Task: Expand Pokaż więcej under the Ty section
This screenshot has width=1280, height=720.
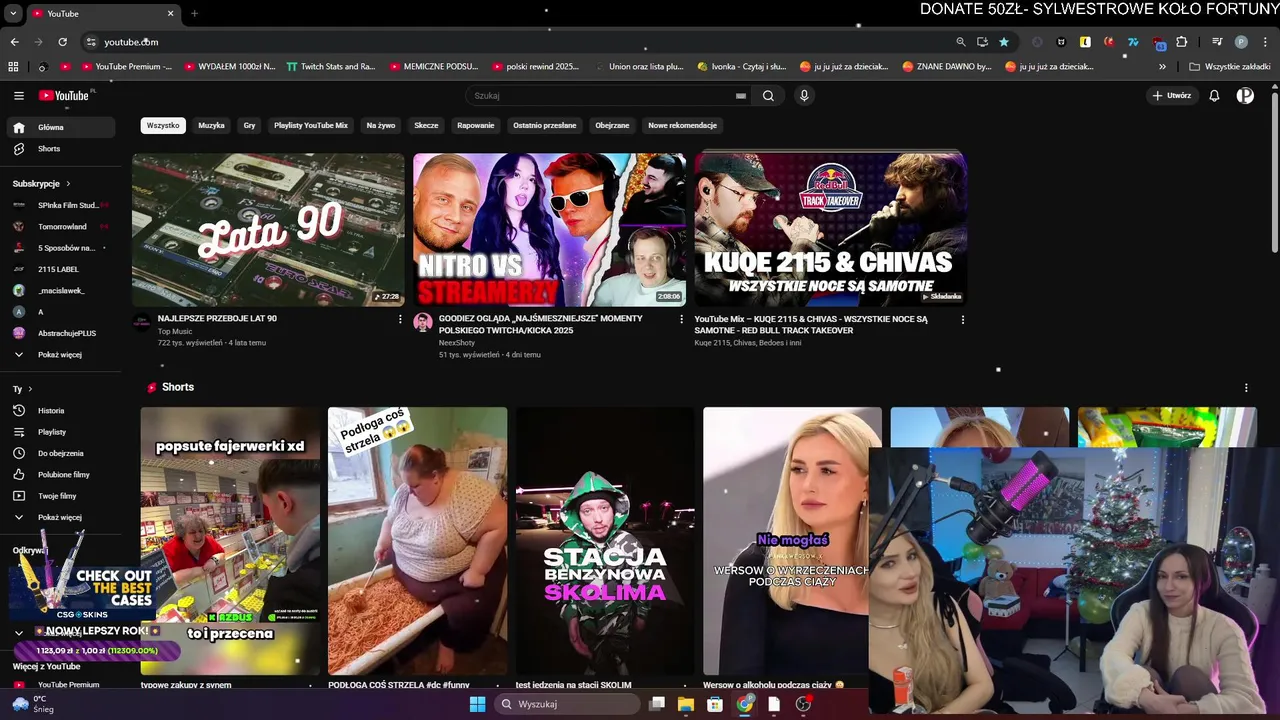Action: [x=61, y=517]
